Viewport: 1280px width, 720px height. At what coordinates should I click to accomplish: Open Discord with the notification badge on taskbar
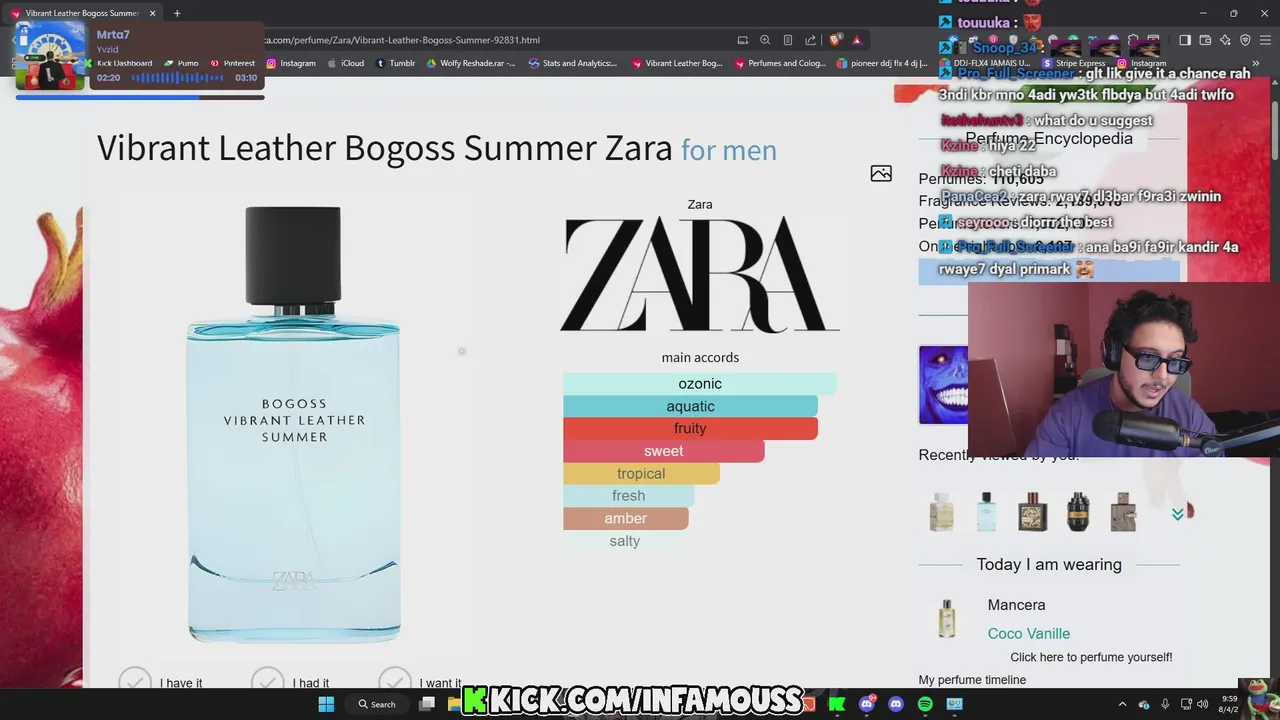(867, 704)
